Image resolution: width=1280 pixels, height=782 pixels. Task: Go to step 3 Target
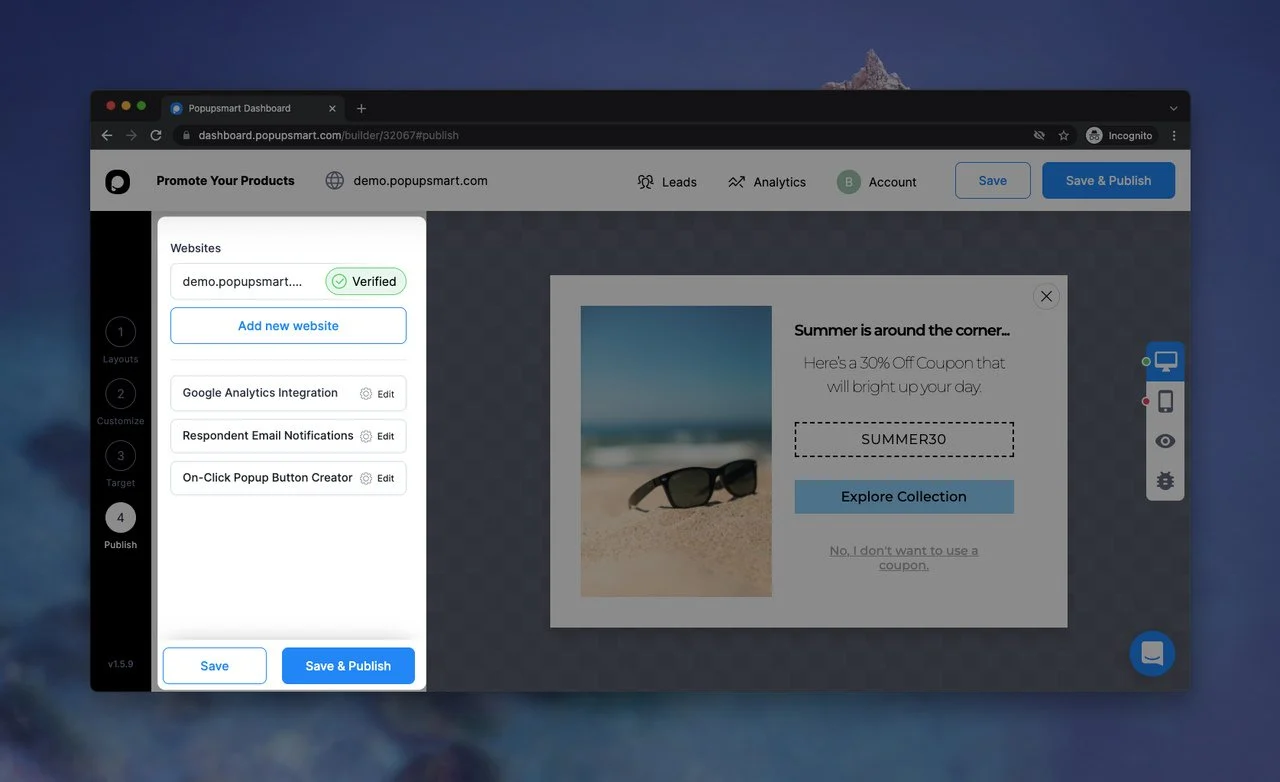point(121,456)
